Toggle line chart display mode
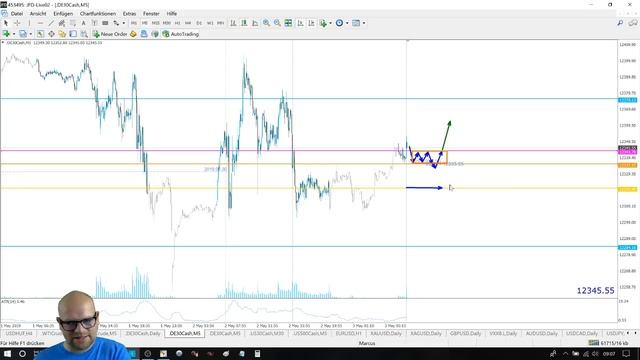 (255, 23)
